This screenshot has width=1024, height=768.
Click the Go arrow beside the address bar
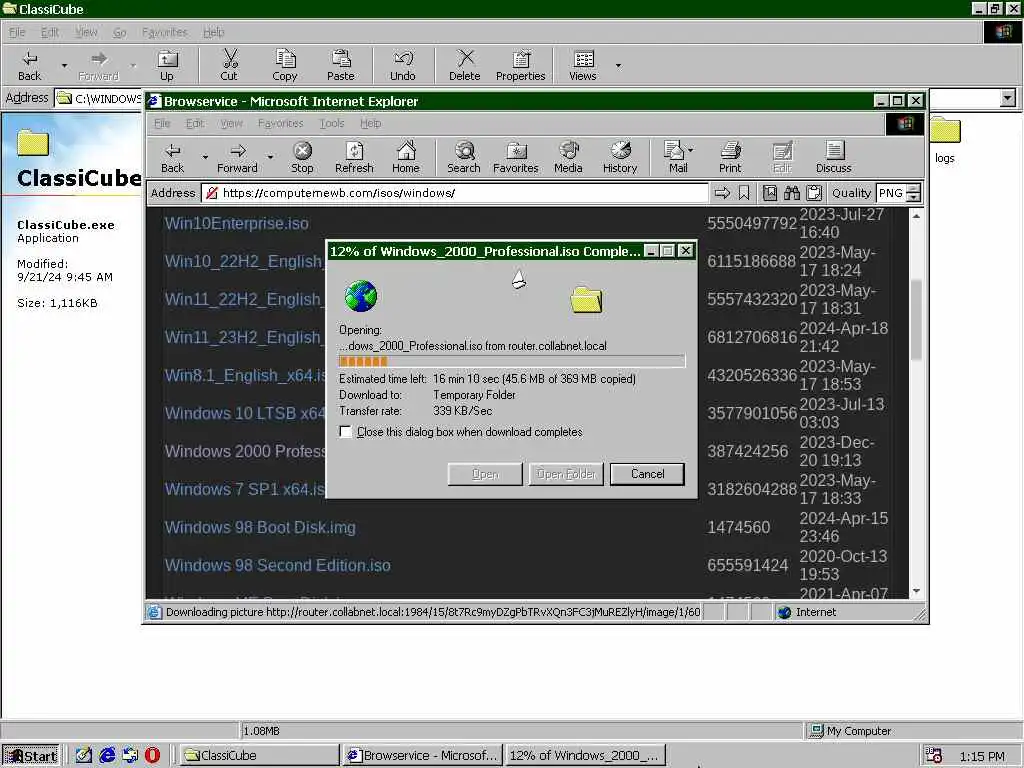tap(722, 193)
